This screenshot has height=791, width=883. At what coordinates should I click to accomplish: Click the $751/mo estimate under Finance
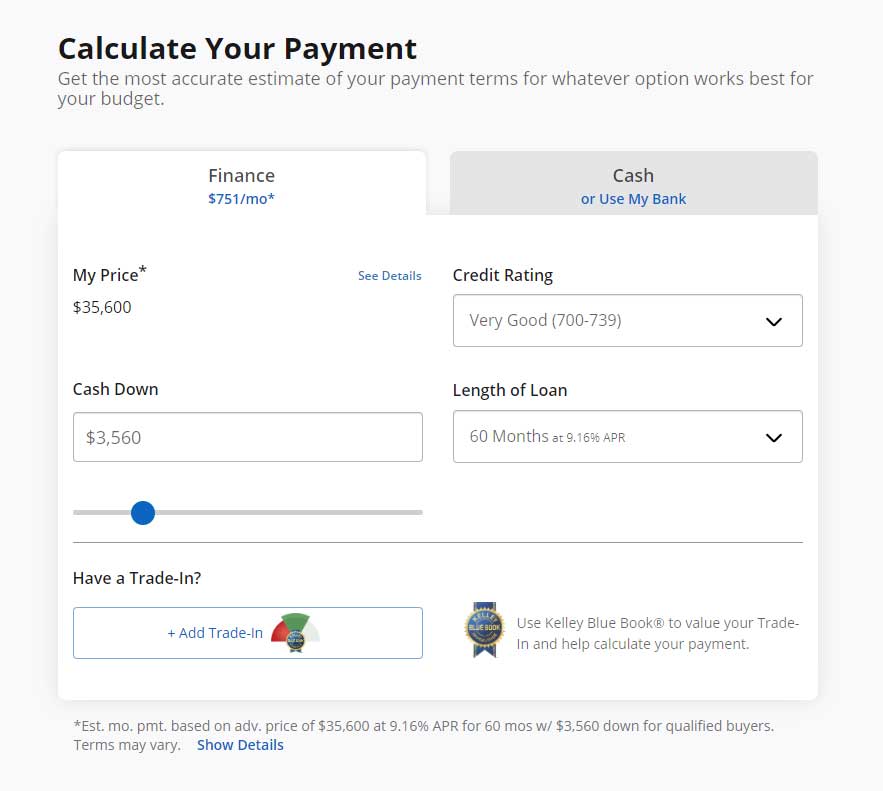coord(241,199)
